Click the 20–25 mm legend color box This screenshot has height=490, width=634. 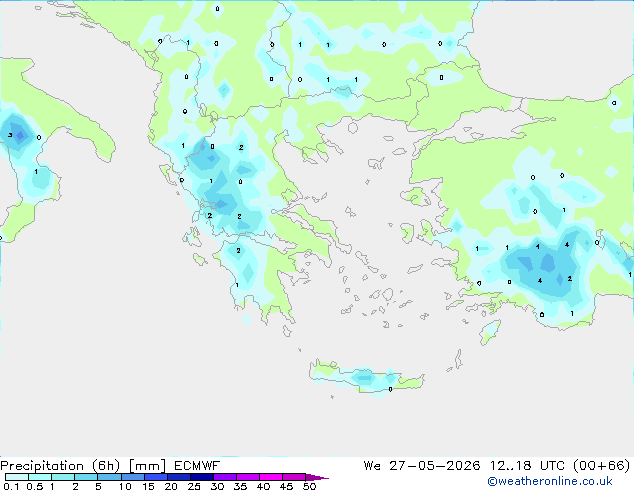[178, 477]
